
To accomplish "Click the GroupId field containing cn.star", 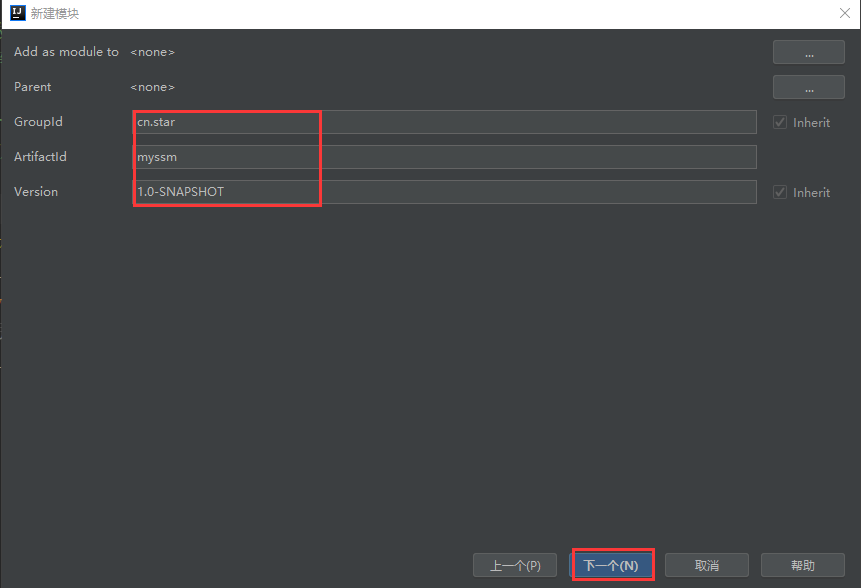I will click(x=300, y=121).
